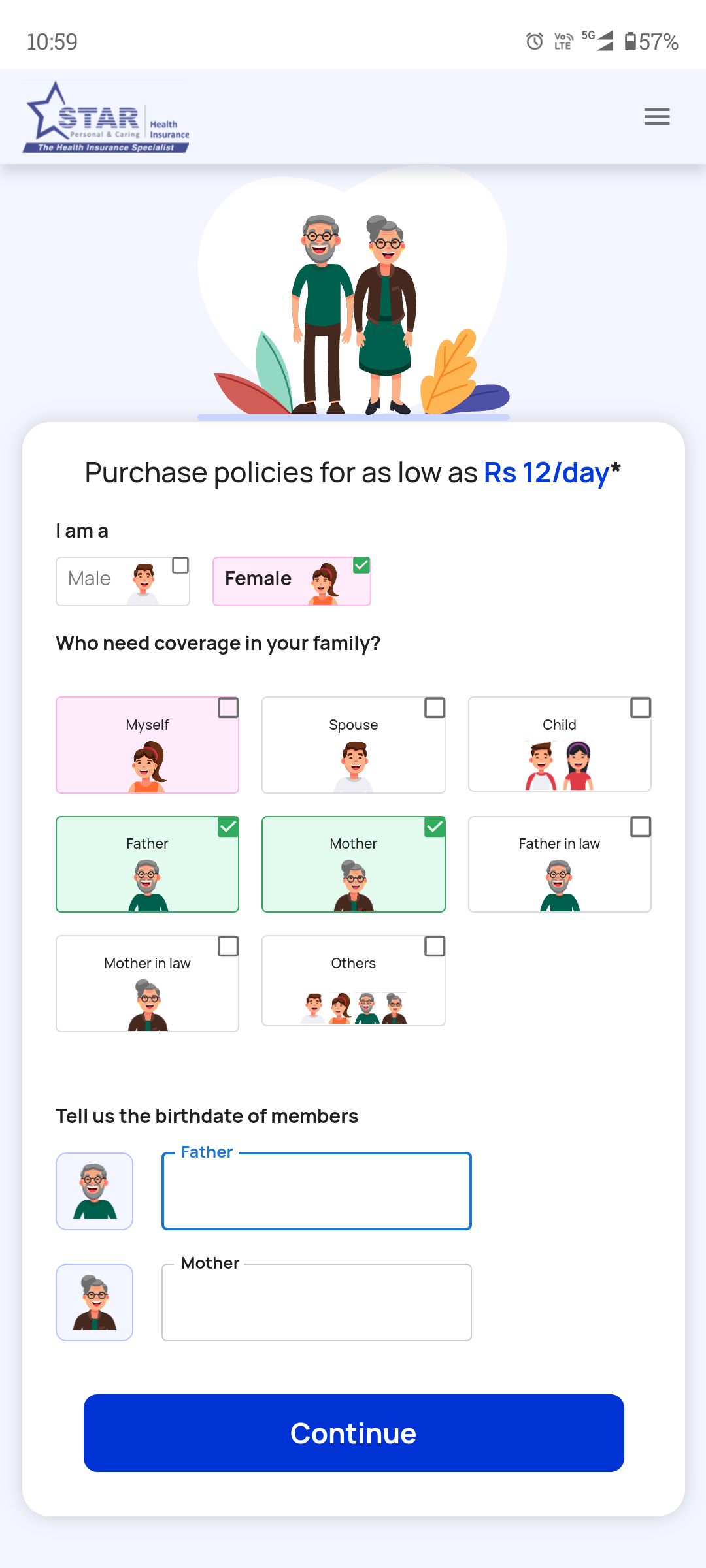Screen dimensions: 706x1568
Task: Tap the alarm icon in status bar
Action: click(535, 42)
